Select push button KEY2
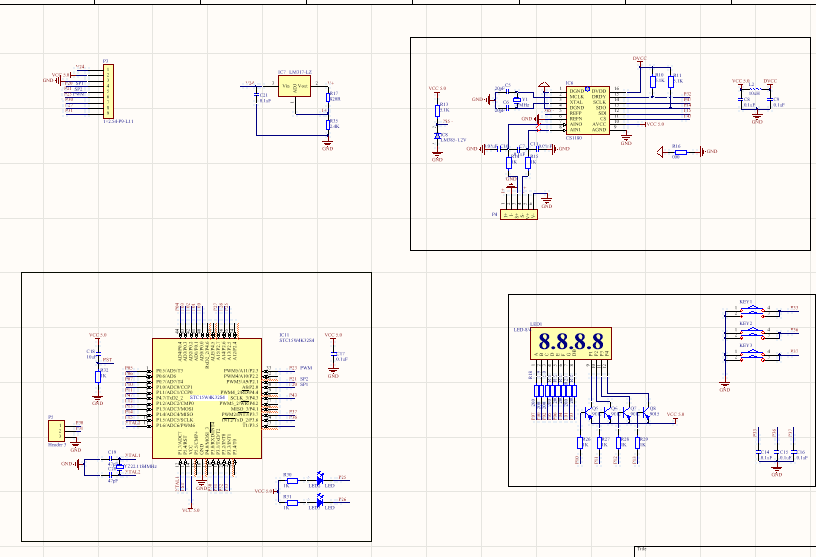The height and width of the screenshot is (557, 816). click(753, 332)
